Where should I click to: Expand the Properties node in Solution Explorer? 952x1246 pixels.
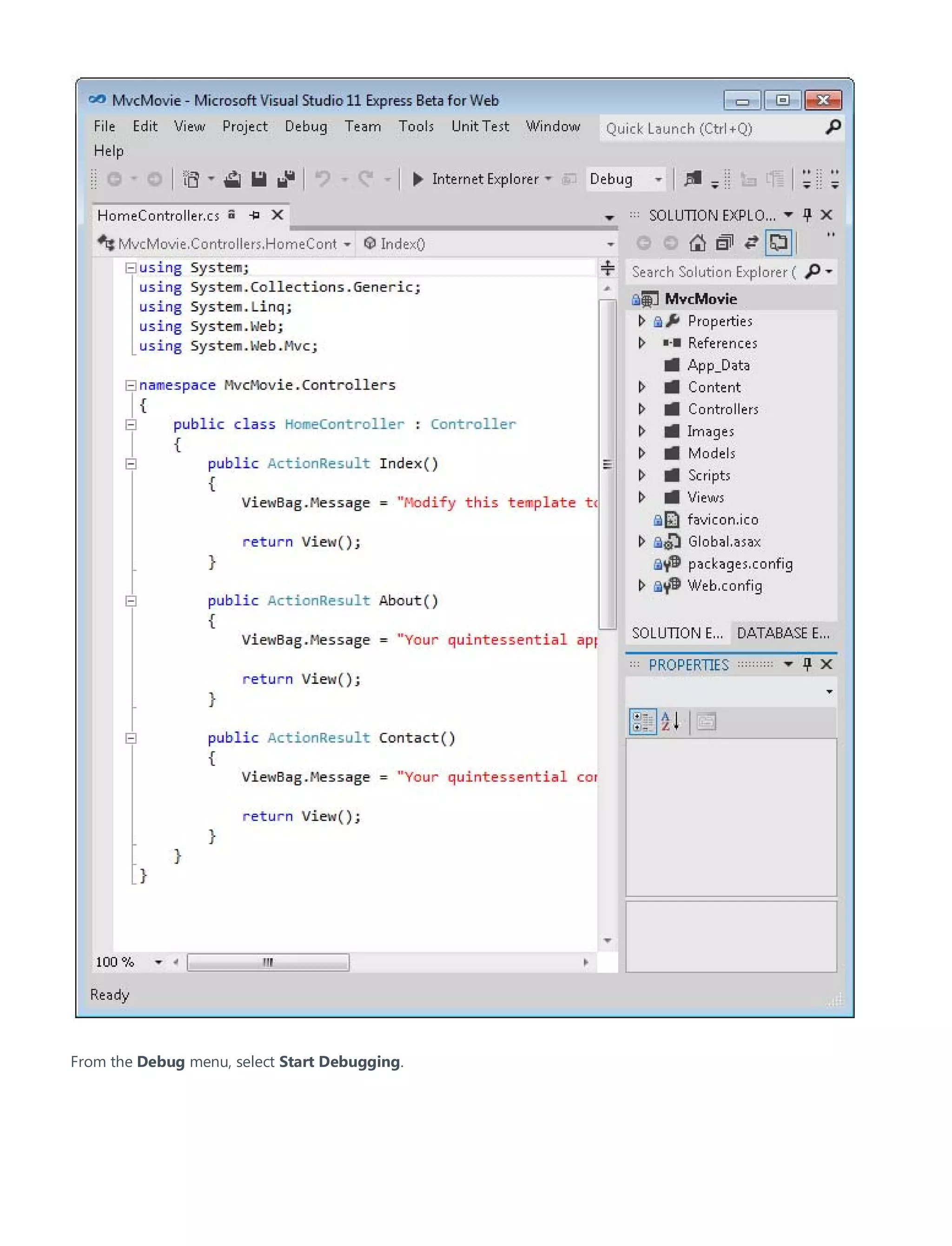click(641, 321)
